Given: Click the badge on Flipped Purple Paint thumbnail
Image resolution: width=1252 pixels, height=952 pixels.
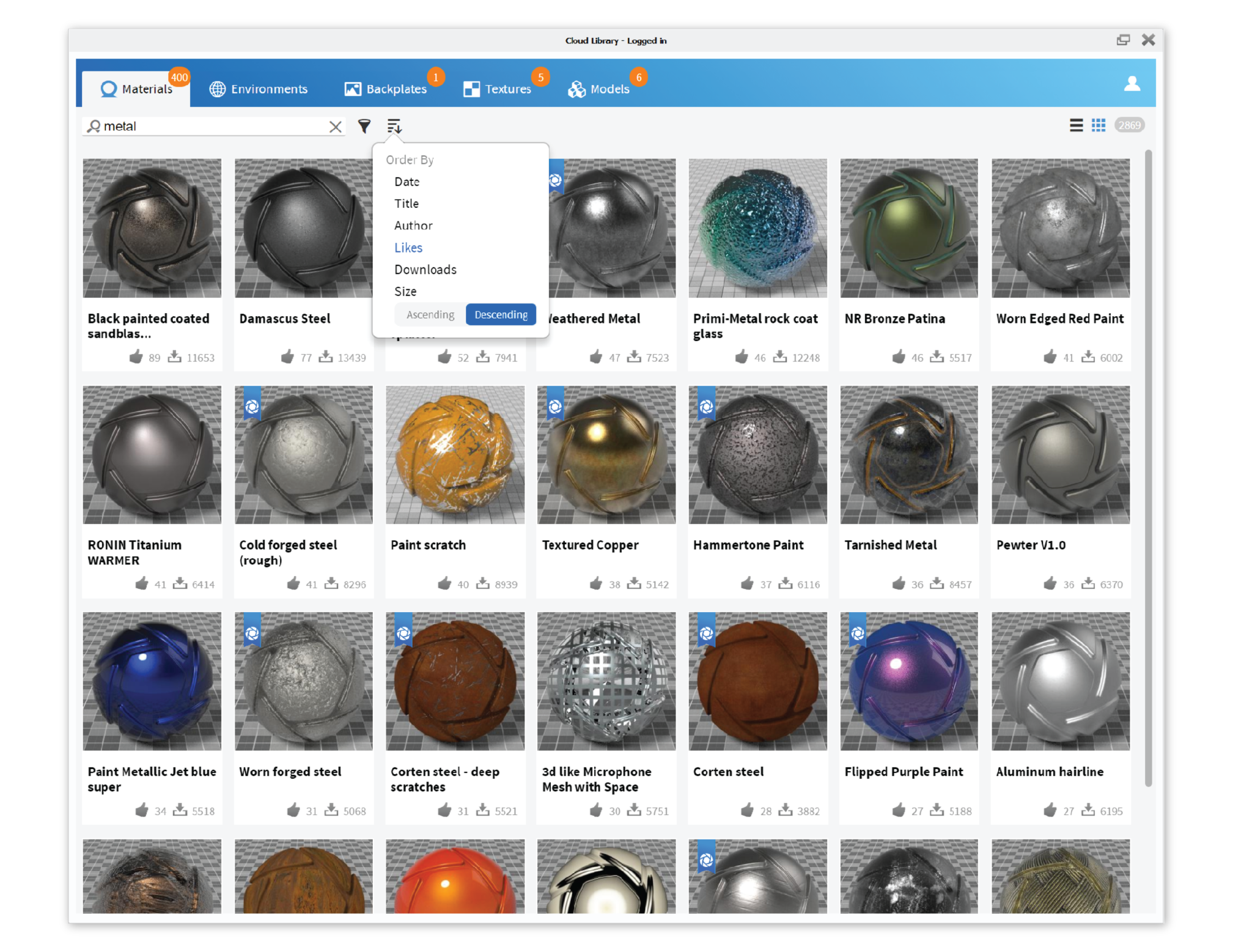Looking at the screenshot, I should point(858,630).
